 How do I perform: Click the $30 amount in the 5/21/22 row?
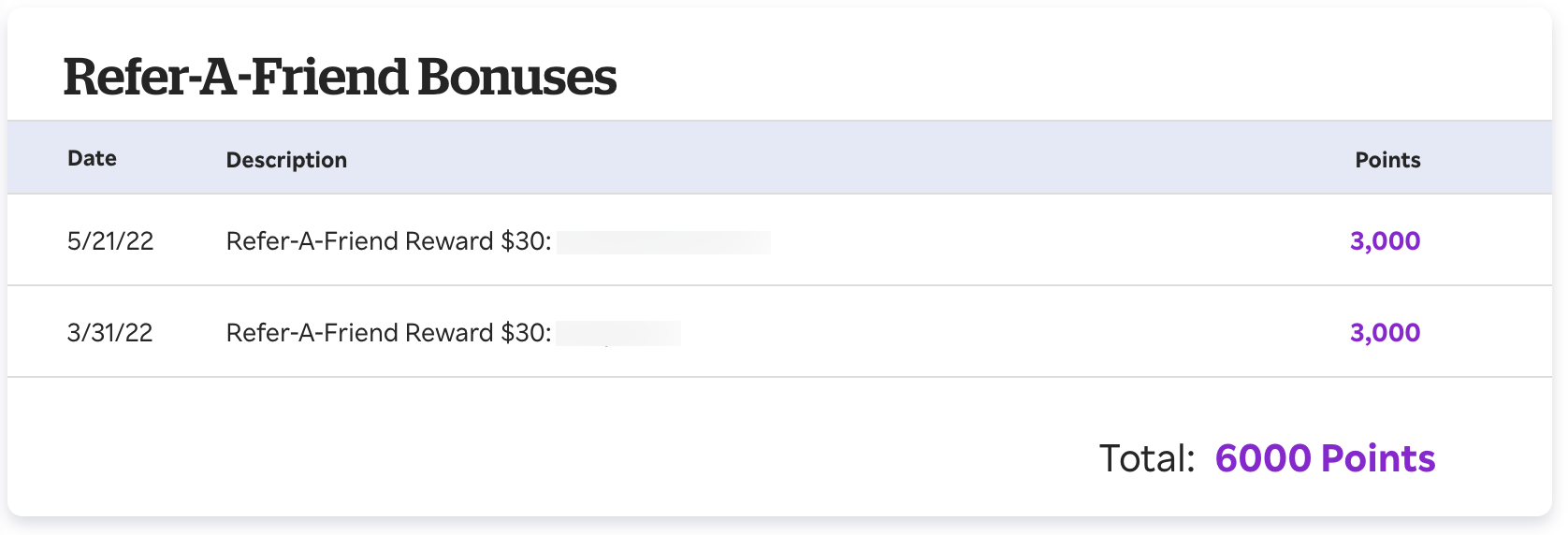pos(525,241)
